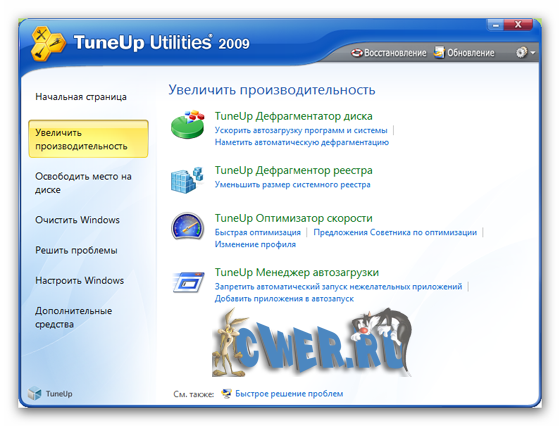Click the Быстрое решение проблем monitor icon
Viewport: 560px width, 426px height.
coord(226,394)
